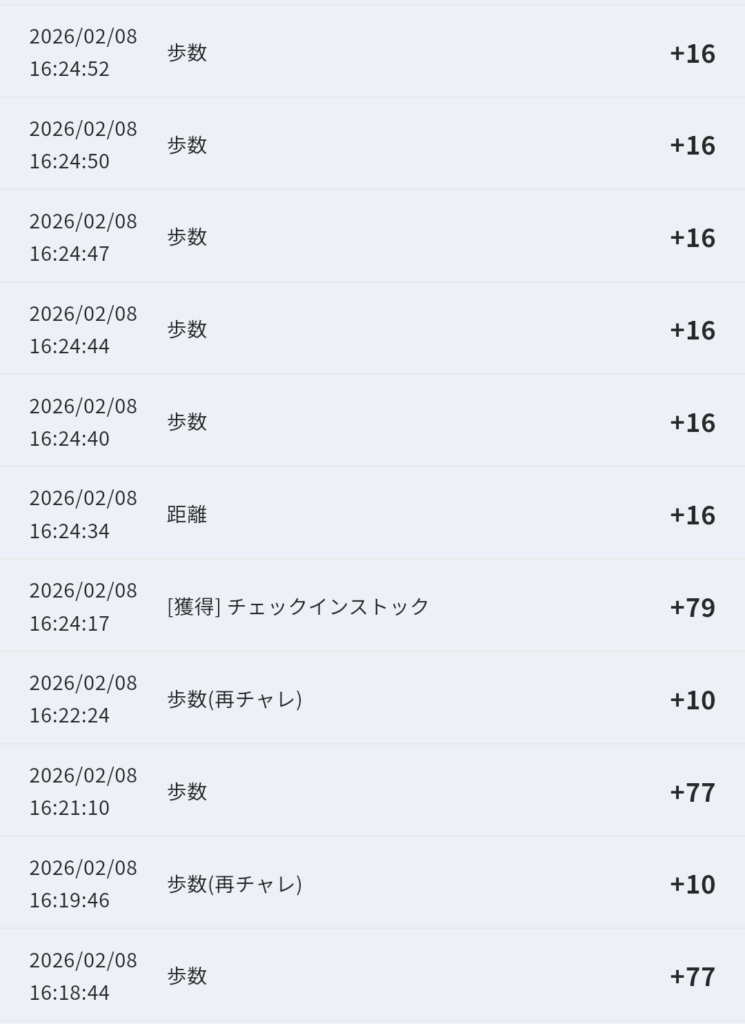Open the 歩数 record from 16:24:47
This screenshot has width=745, height=1024.
coord(187,237)
